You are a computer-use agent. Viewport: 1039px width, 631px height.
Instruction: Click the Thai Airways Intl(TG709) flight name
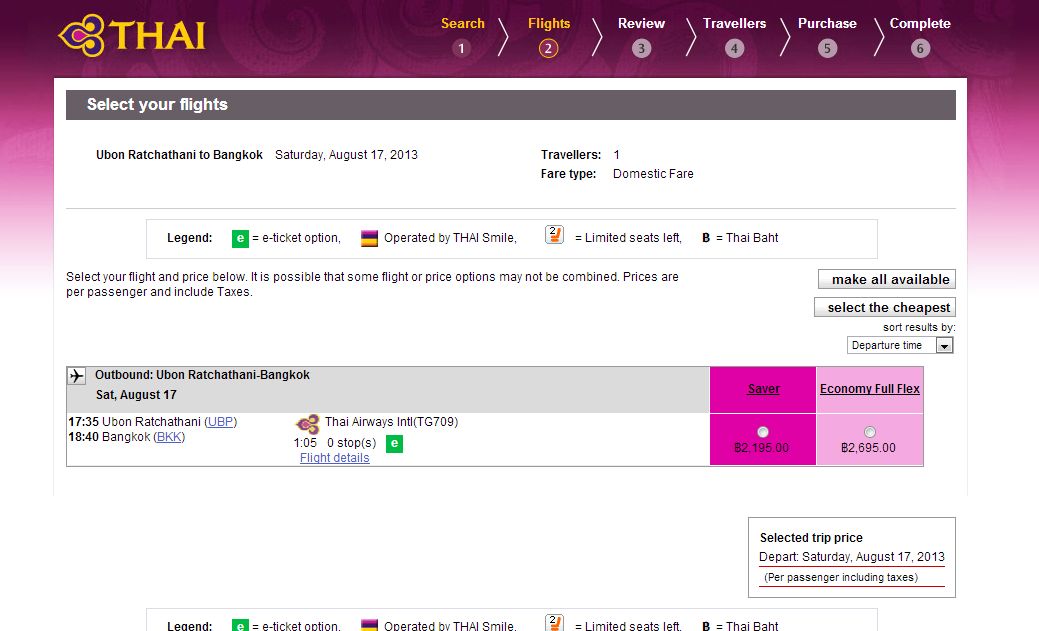coord(392,422)
